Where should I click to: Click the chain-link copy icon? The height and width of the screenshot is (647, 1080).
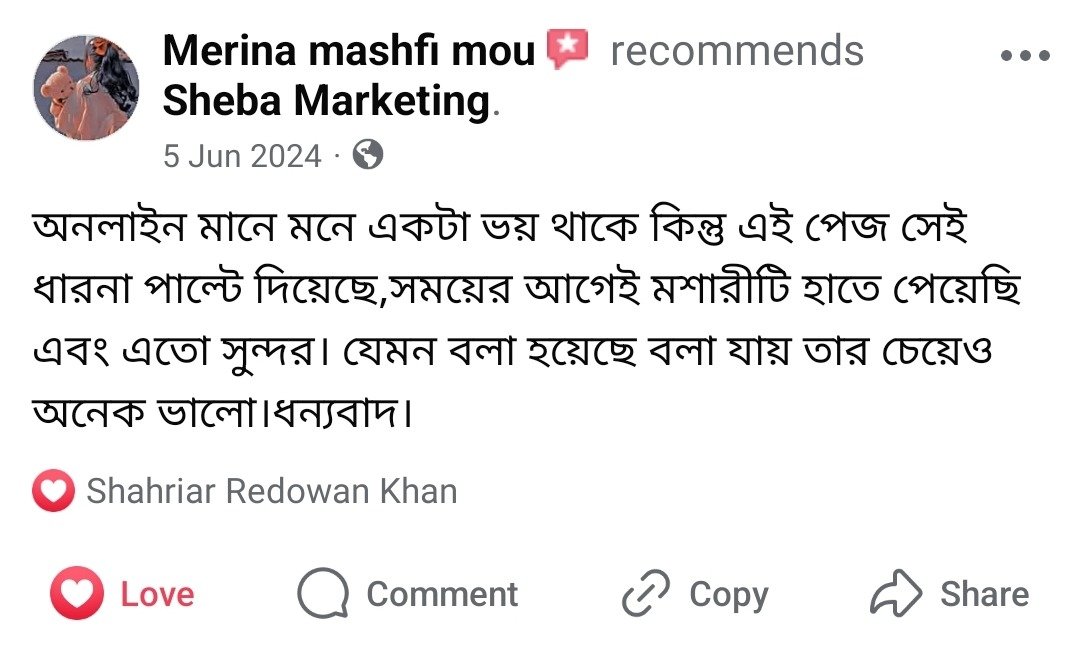tap(646, 595)
